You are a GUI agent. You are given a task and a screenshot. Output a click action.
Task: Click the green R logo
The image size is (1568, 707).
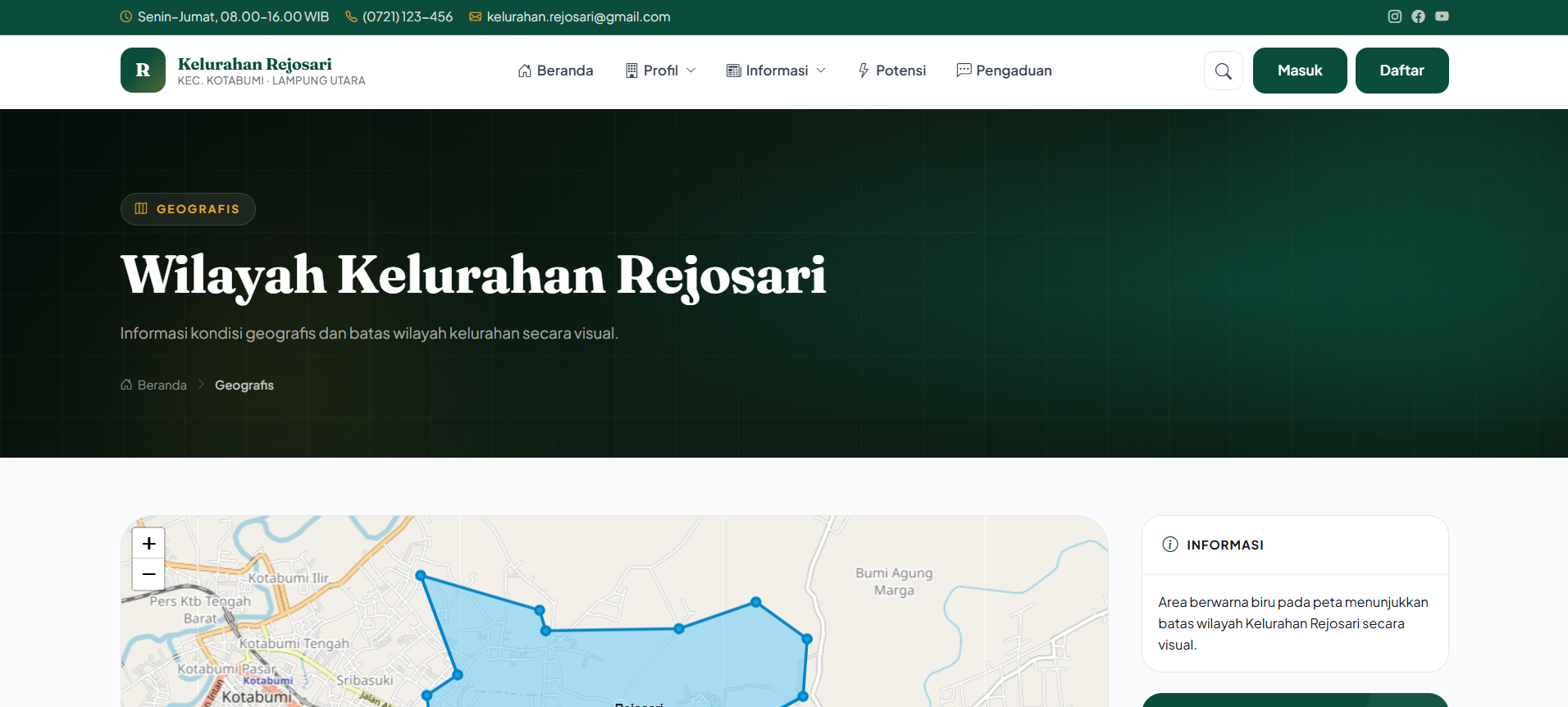point(143,70)
